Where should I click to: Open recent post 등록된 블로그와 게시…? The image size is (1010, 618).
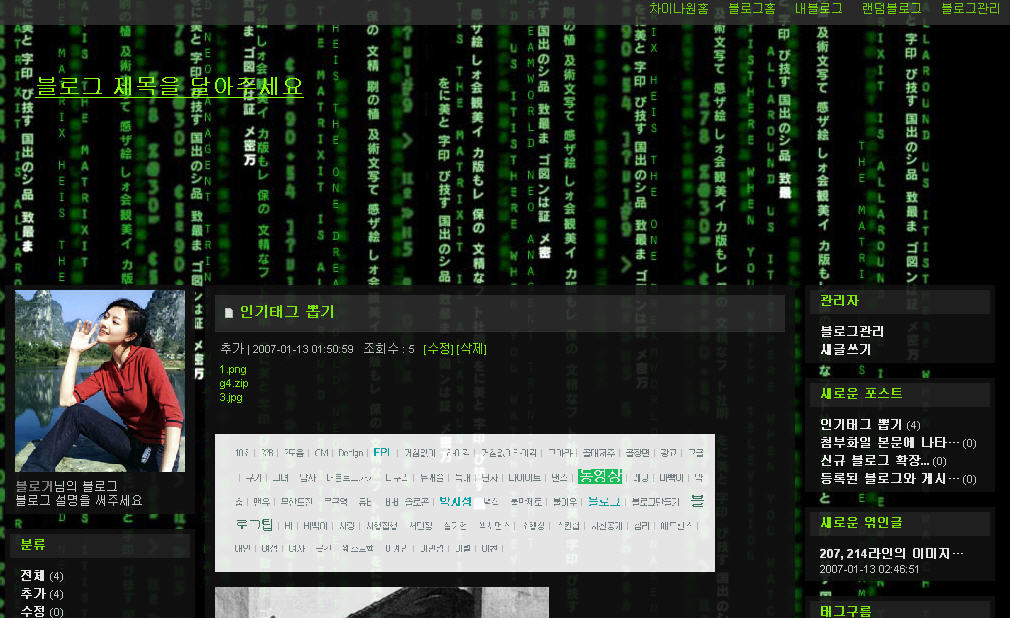(x=898, y=479)
